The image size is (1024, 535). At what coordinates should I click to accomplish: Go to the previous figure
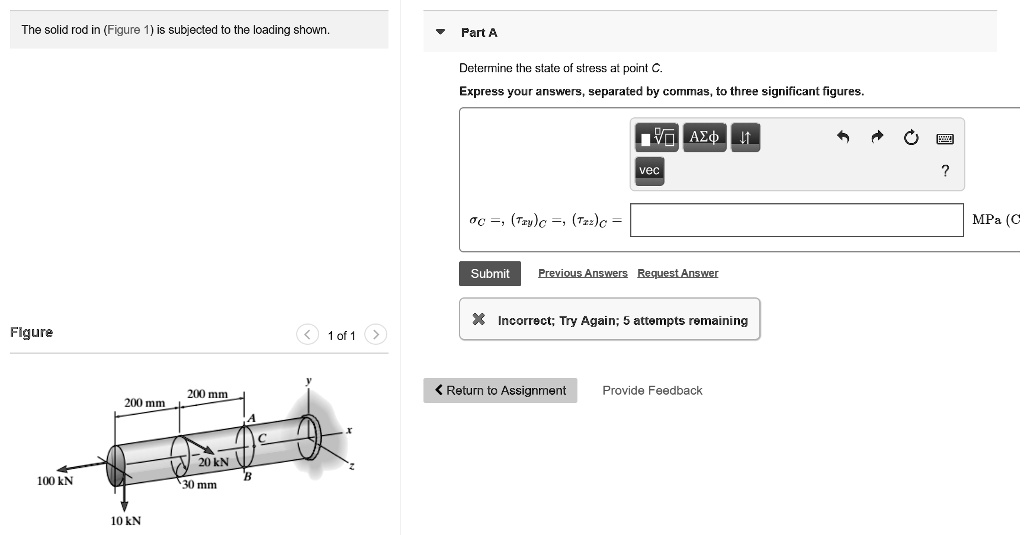point(308,335)
